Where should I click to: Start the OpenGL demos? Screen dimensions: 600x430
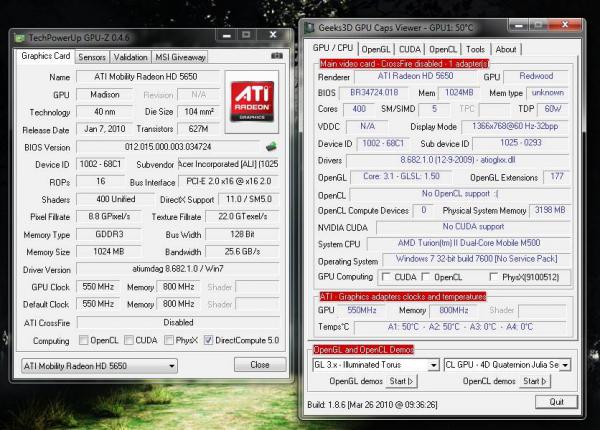pyautogui.click(x=400, y=382)
